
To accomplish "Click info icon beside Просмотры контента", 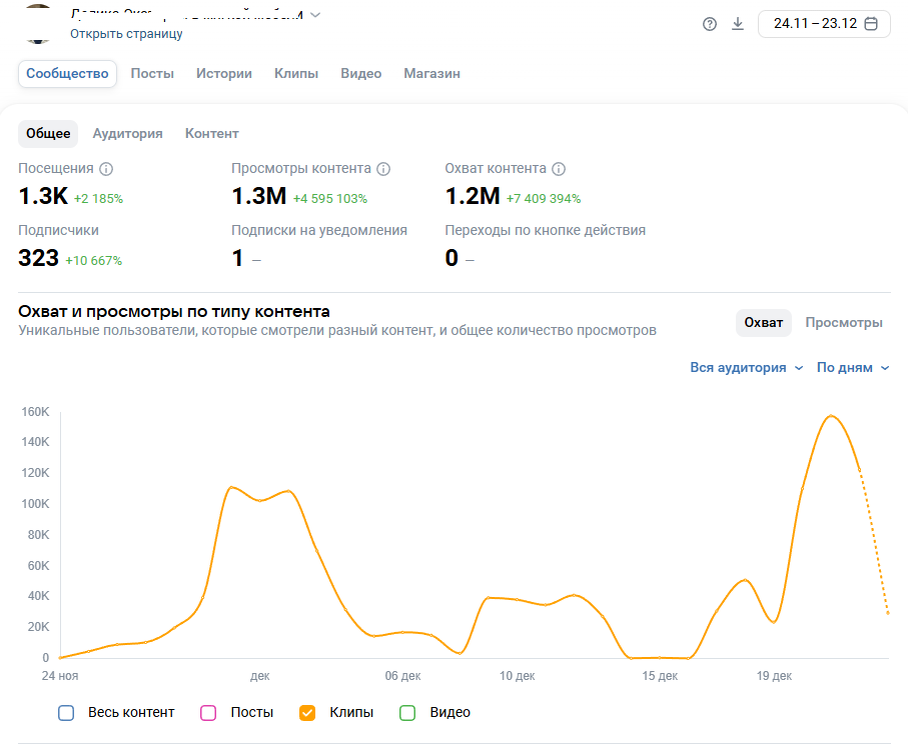I will coord(383,168).
